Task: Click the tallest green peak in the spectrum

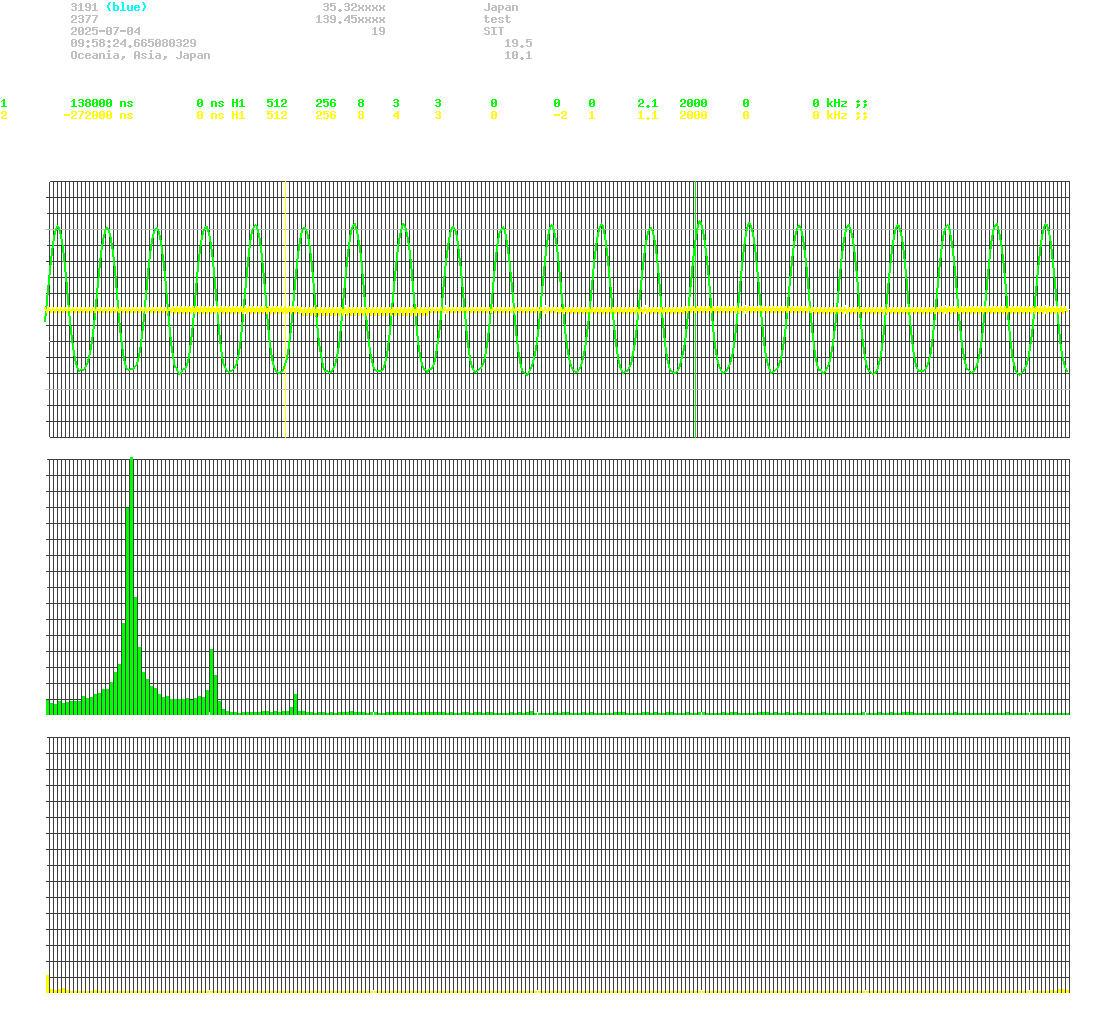Action: (x=131, y=585)
